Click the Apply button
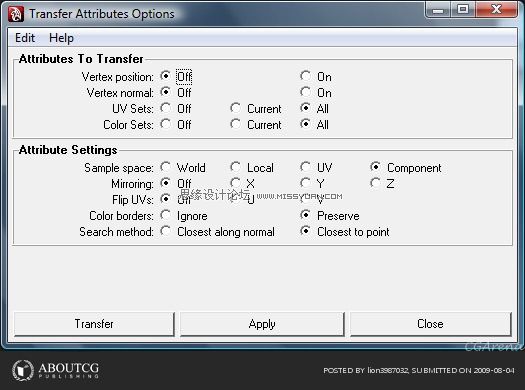Viewport: 525px width, 390px height. (262, 324)
